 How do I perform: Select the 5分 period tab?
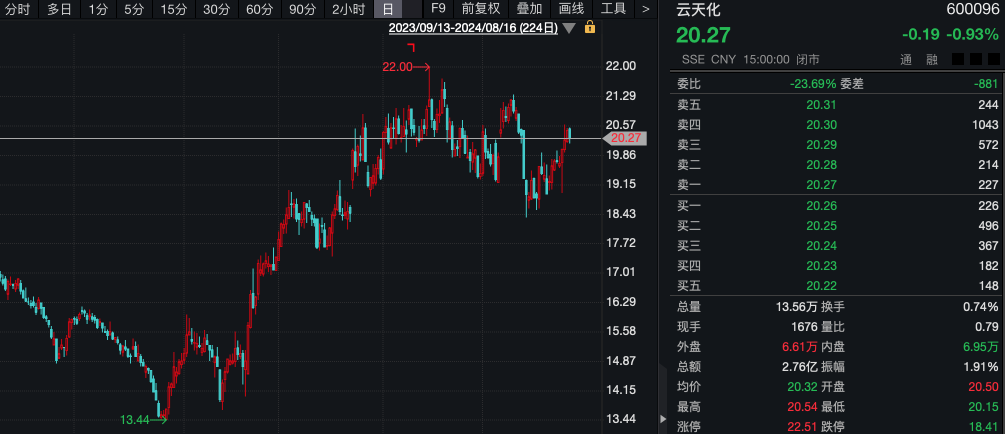coord(134,9)
